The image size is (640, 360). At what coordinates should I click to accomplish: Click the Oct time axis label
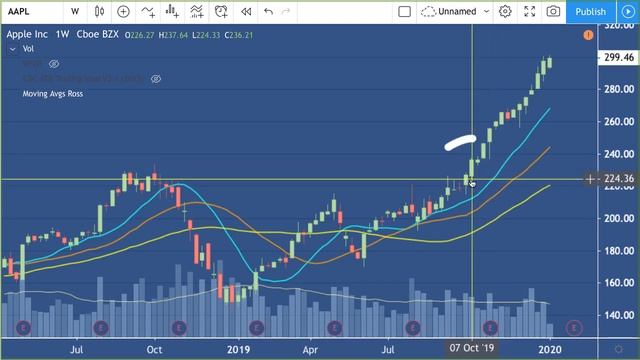click(x=154, y=349)
